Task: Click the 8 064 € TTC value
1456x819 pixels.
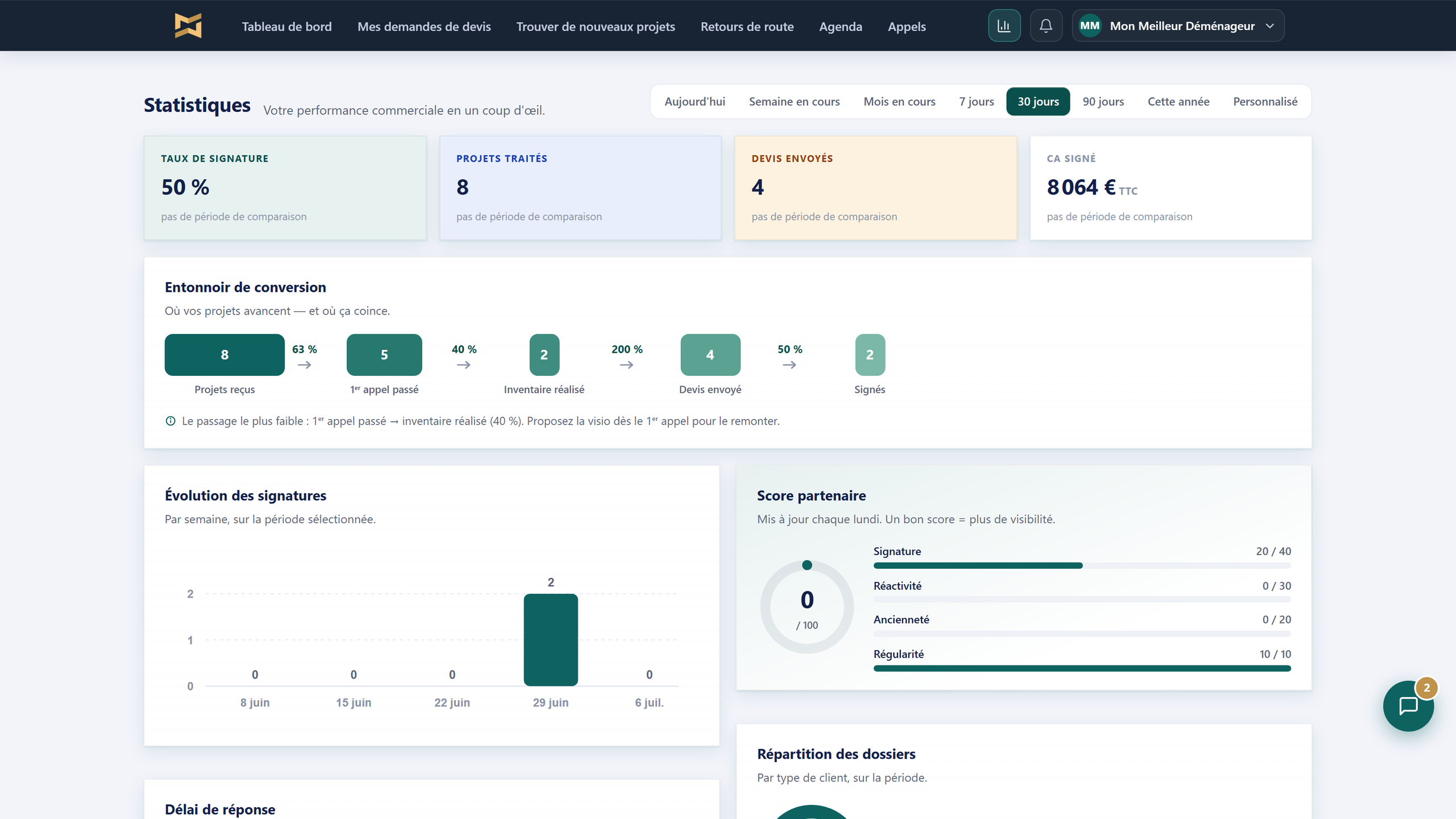Action: pos(1092,188)
